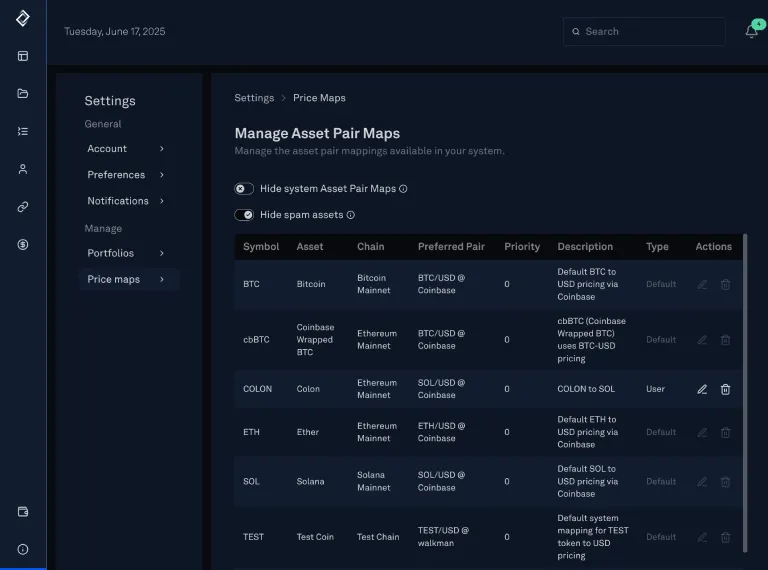
Task: Click the trash icon in ETH row
Action: pos(725,432)
